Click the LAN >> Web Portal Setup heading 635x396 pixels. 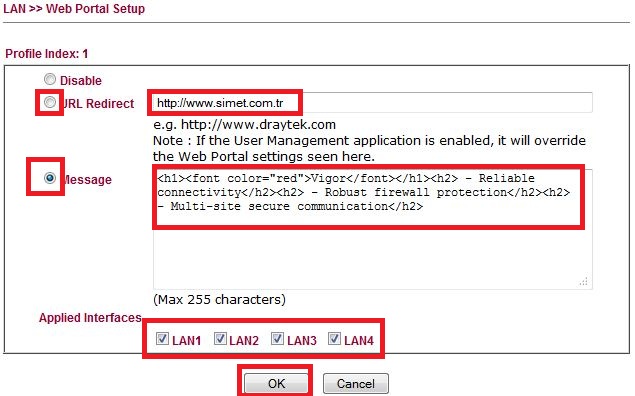point(74,9)
